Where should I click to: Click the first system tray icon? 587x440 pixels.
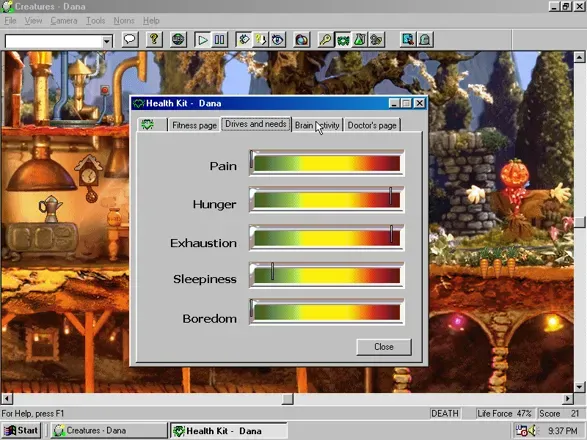521,431
